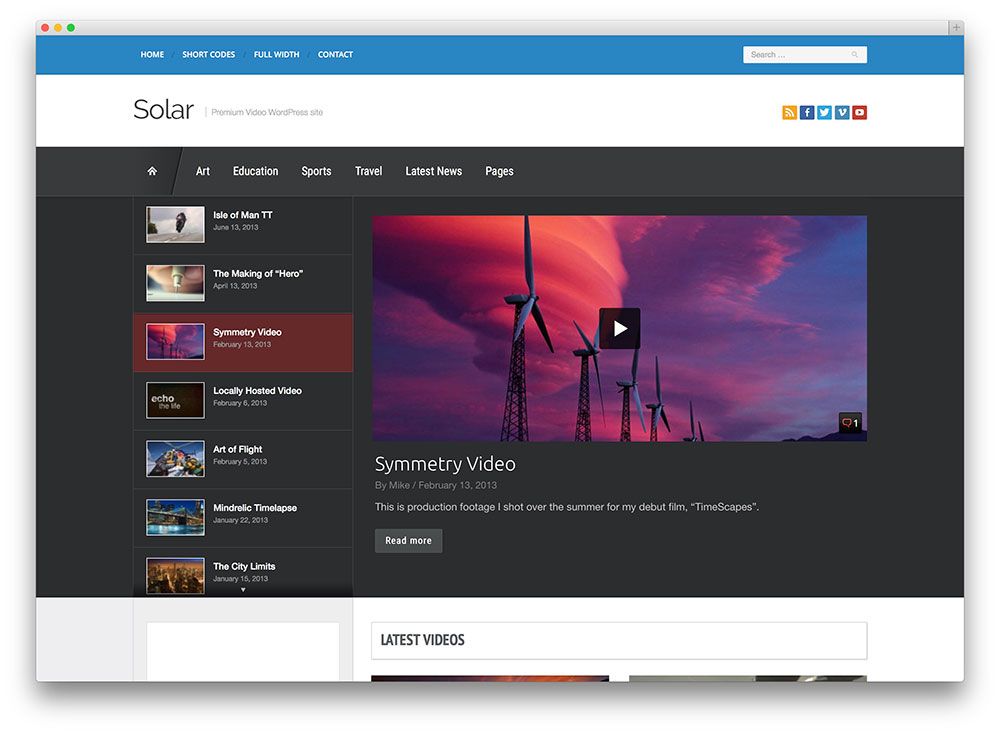Screen dimensions: 1000x733
Task: Select the Sports category
Action: point(316,171)
